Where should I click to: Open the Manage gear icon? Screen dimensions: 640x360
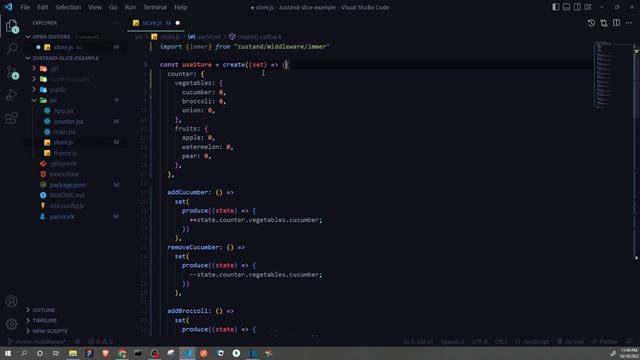click(x=11, y=324)
